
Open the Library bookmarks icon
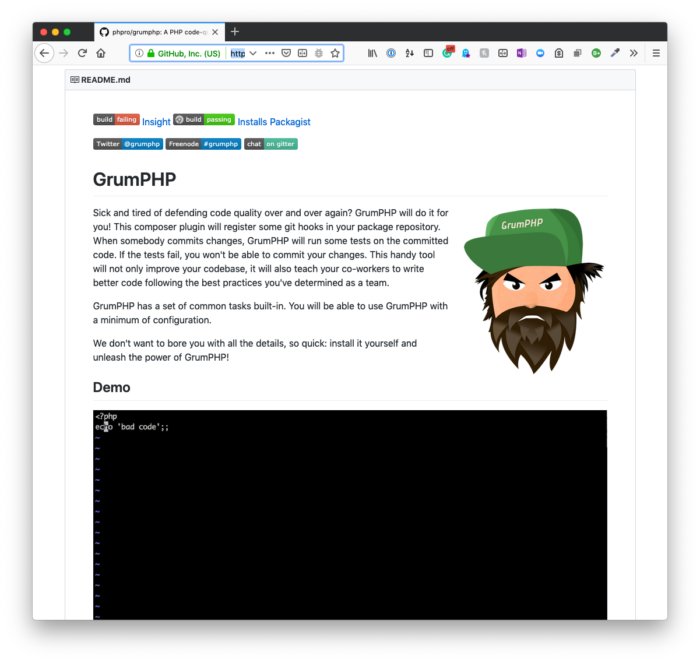point(372,53)
